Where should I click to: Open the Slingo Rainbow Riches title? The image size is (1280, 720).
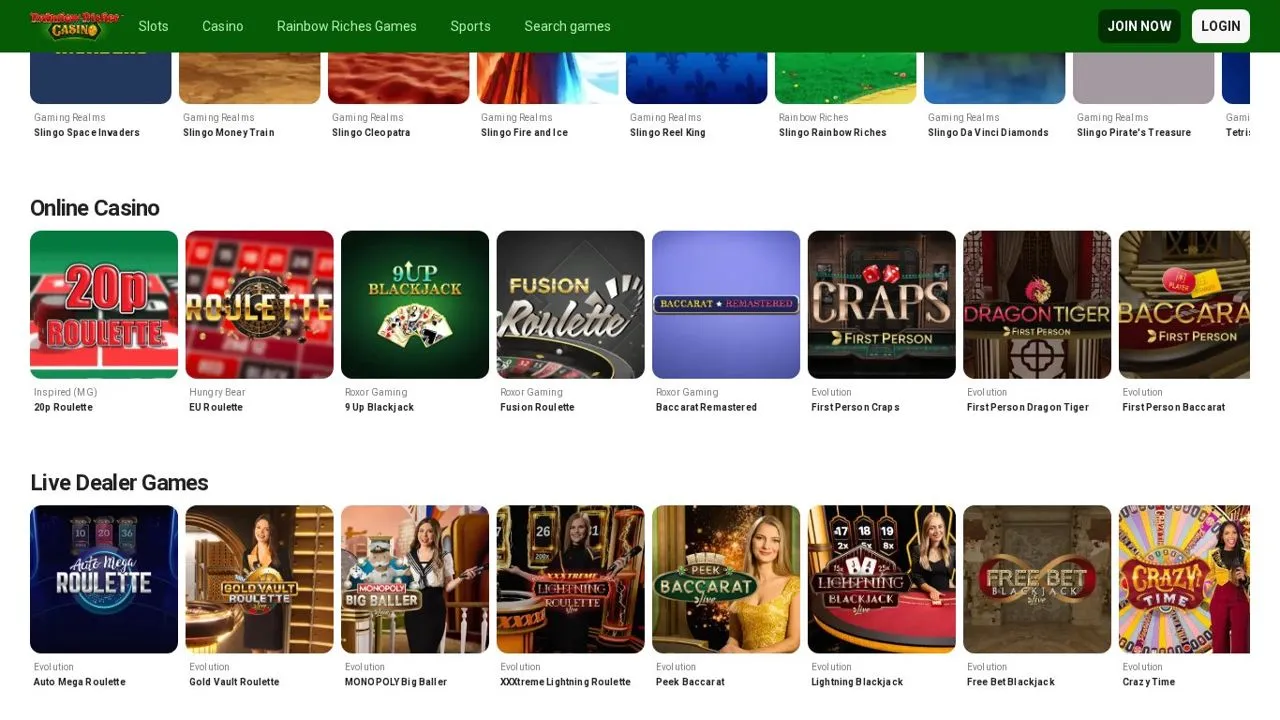[x=833, y=133]
